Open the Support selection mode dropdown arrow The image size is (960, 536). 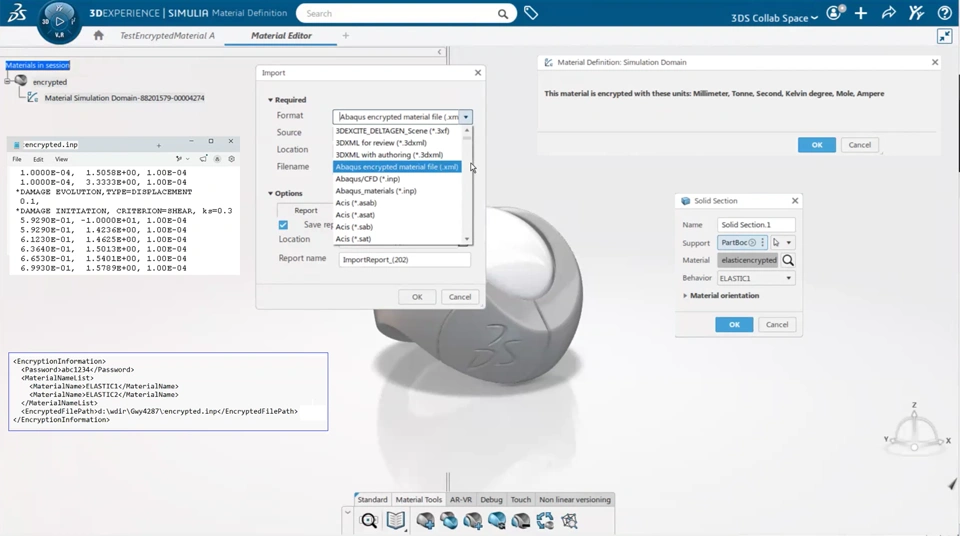click(789, 243)
